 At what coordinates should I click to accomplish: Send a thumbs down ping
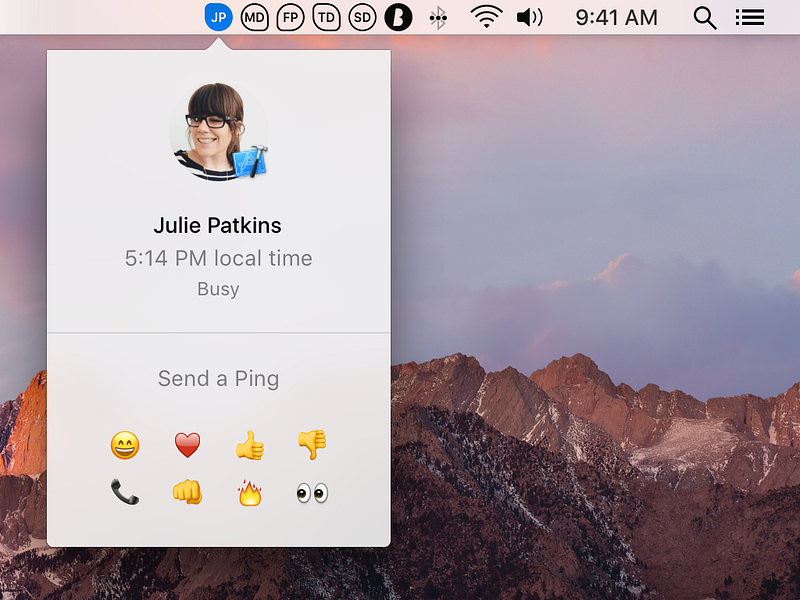[312, 444]
